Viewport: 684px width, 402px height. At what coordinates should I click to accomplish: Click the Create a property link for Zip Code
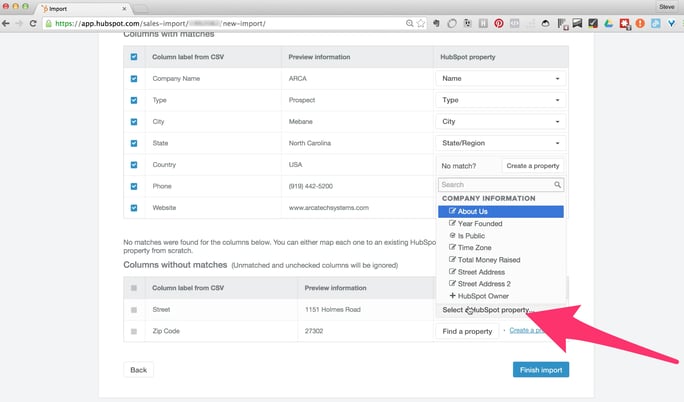(x=528, y=330)
